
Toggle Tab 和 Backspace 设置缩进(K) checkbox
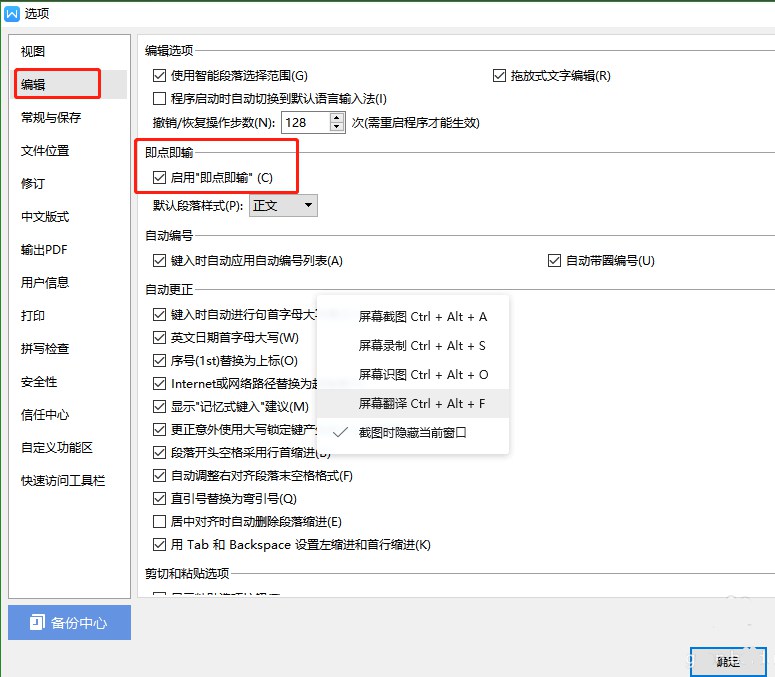pyautogui.click(x=159, y=545)
